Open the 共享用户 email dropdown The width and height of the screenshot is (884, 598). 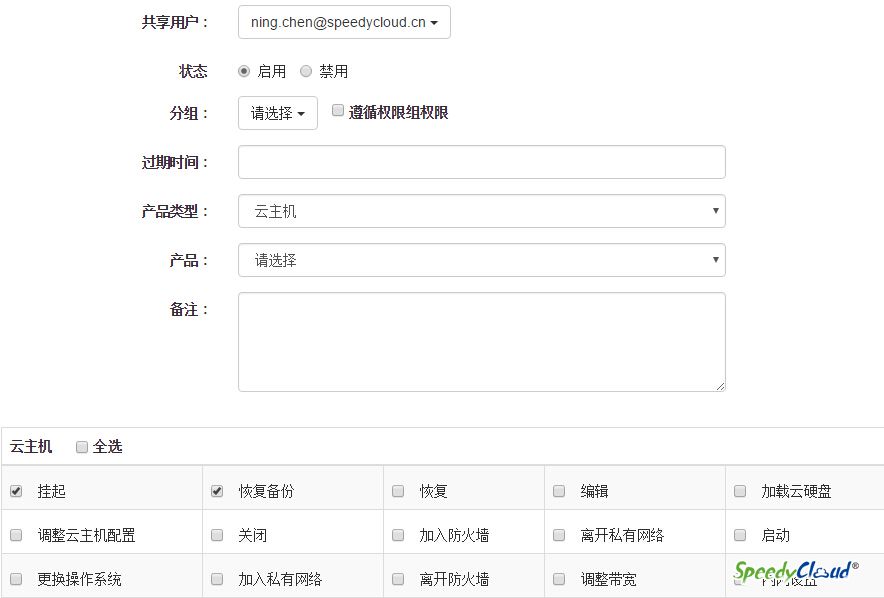tap(344, 22)
